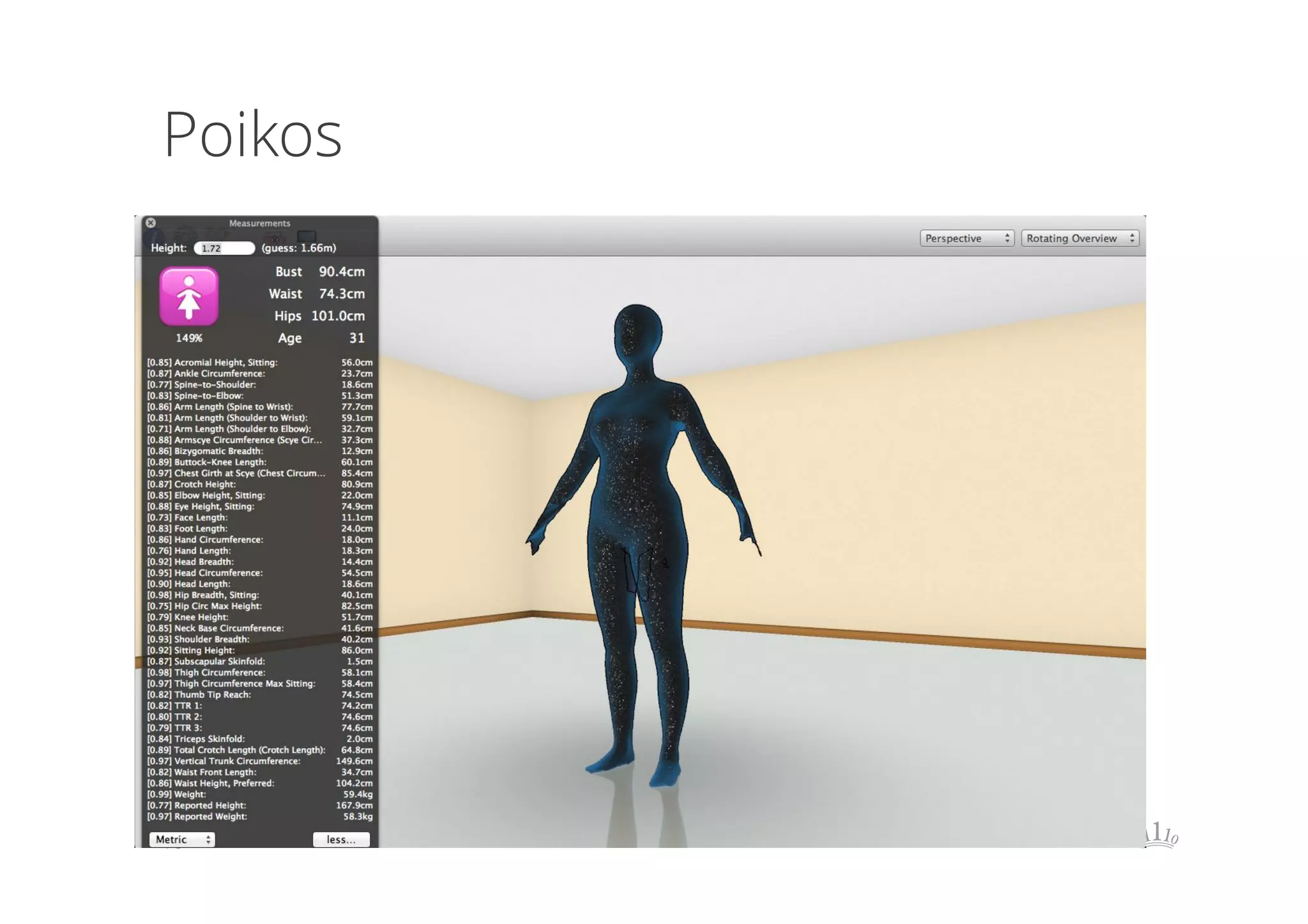
Task: Open the Rotating Overview dropdown
Action: click(1079, 238)
